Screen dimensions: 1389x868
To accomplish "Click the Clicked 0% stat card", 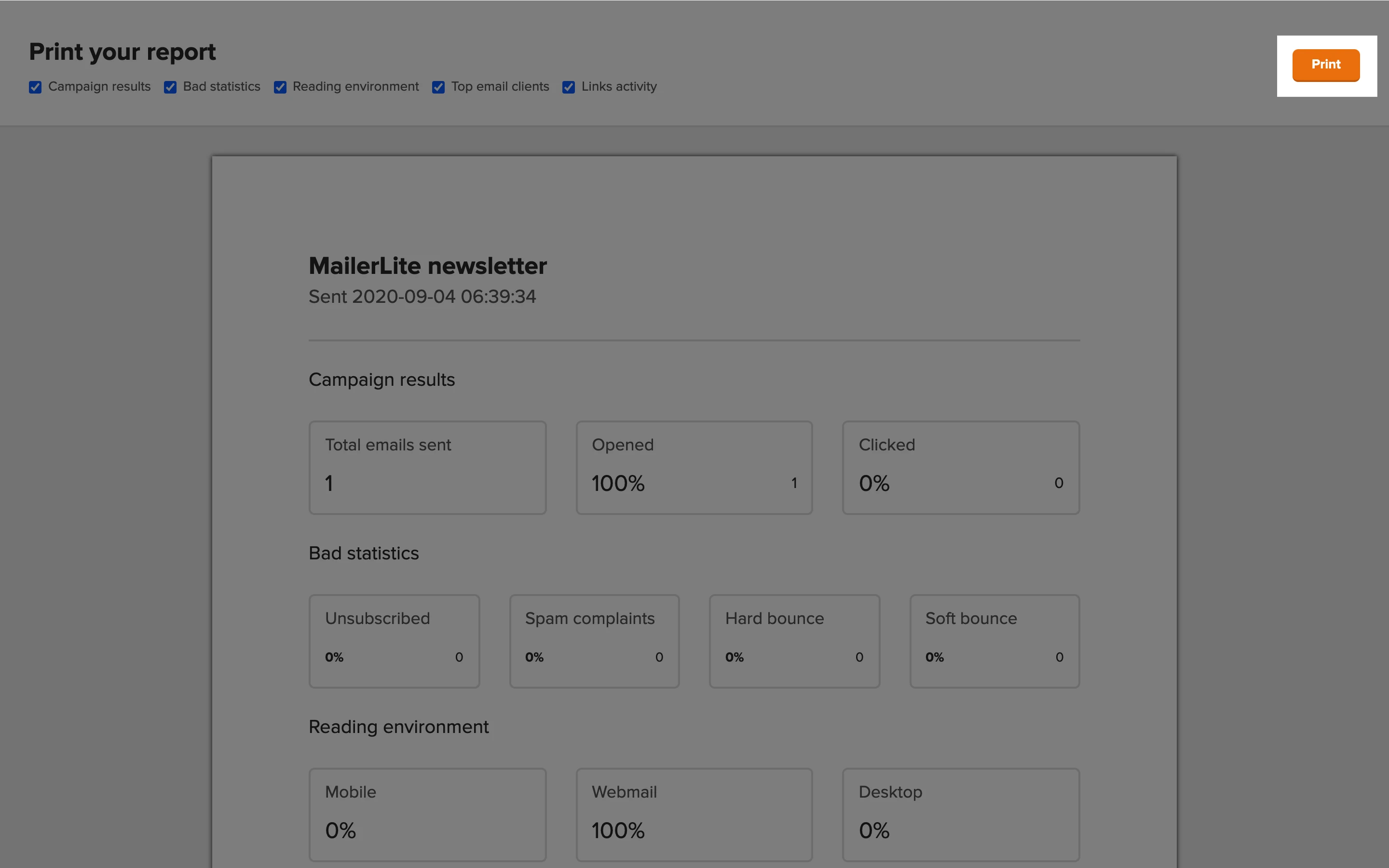I will [960, 467].
